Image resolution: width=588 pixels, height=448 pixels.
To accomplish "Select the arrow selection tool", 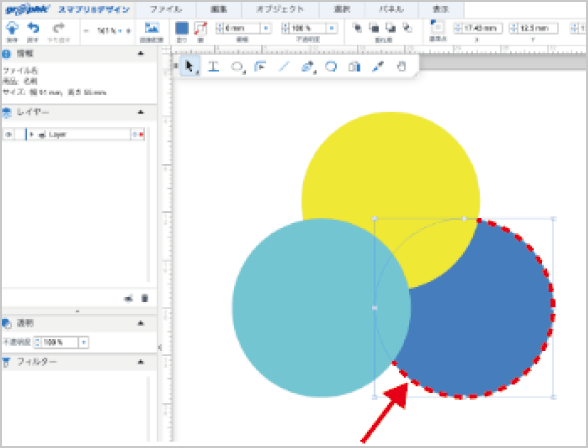I will click(190, 67).
